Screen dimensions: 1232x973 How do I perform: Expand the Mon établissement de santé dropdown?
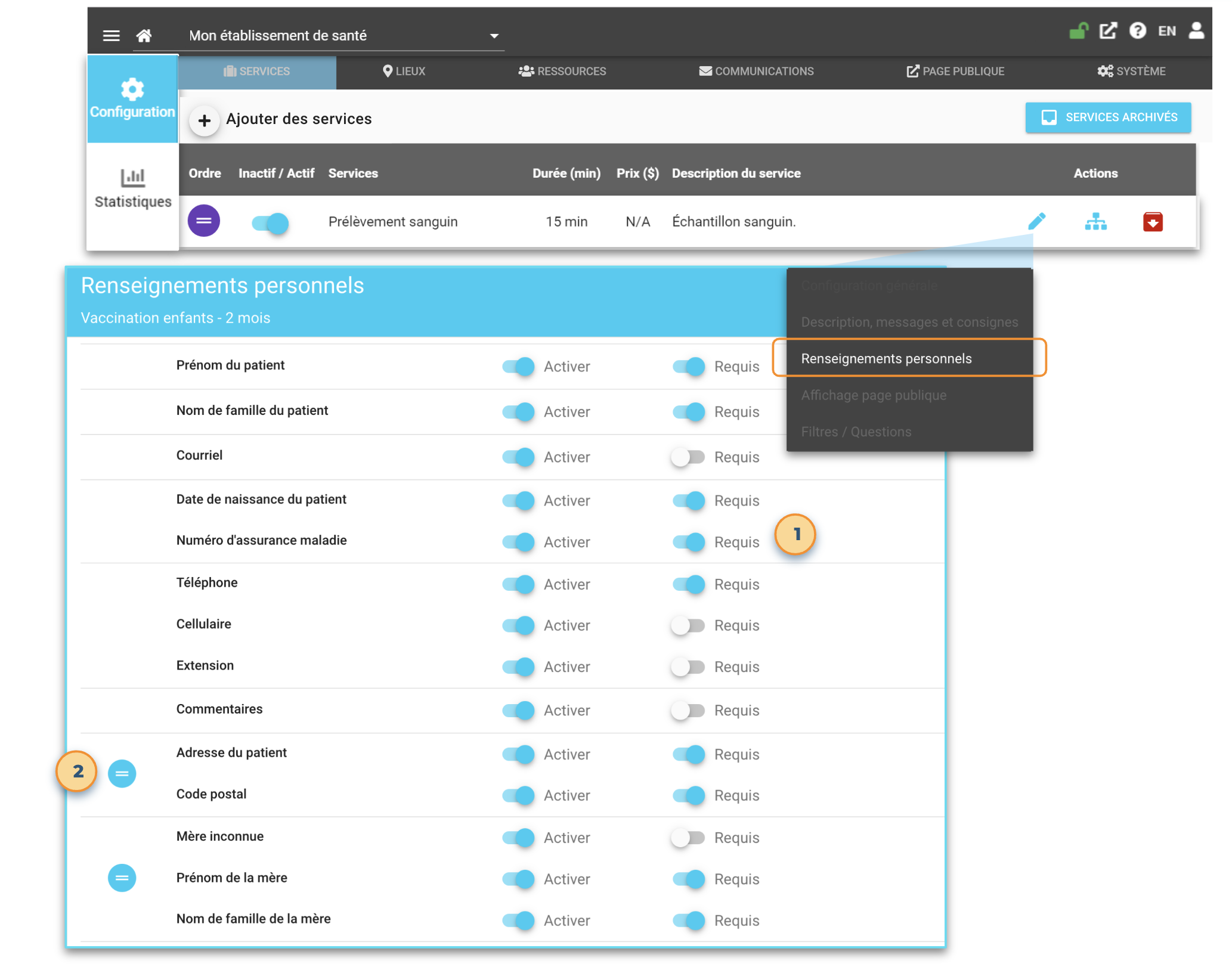click(494, 36)
